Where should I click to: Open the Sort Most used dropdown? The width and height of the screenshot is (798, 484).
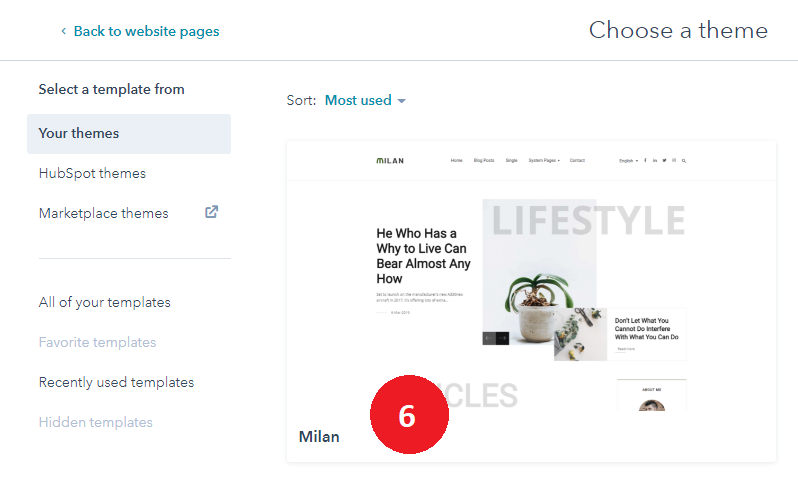coord(365,100)
